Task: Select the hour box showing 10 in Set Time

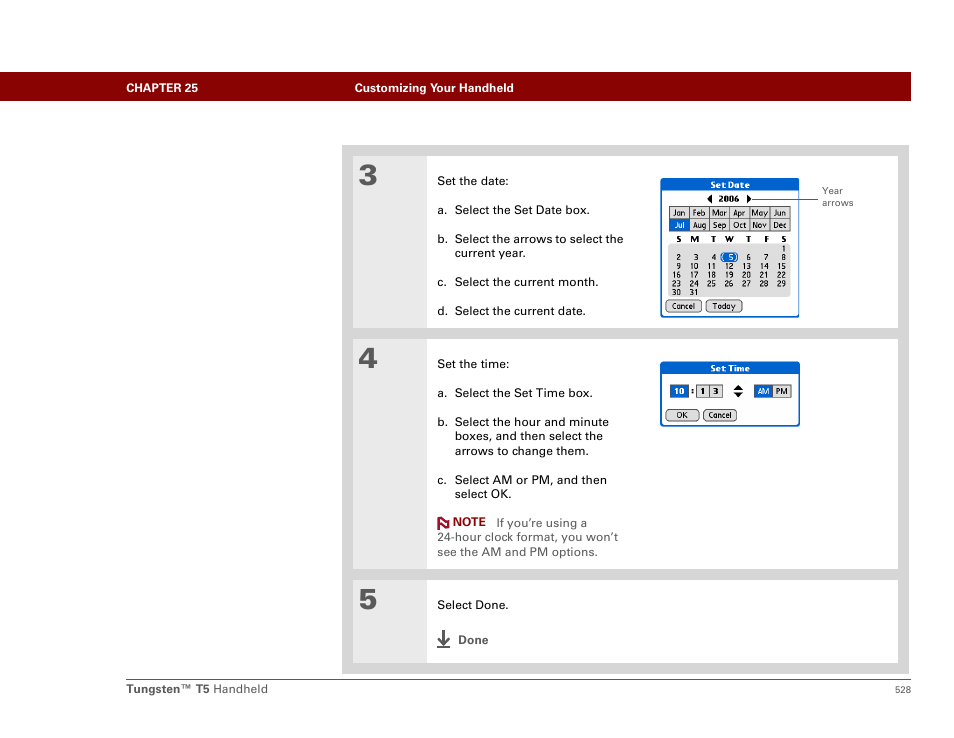Action: [679, 391]
